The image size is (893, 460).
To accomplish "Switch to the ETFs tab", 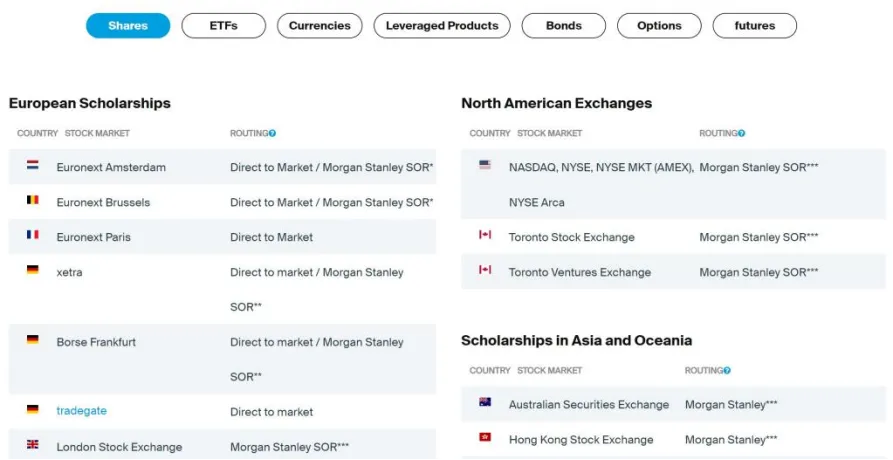I will [x=223, y=26].
